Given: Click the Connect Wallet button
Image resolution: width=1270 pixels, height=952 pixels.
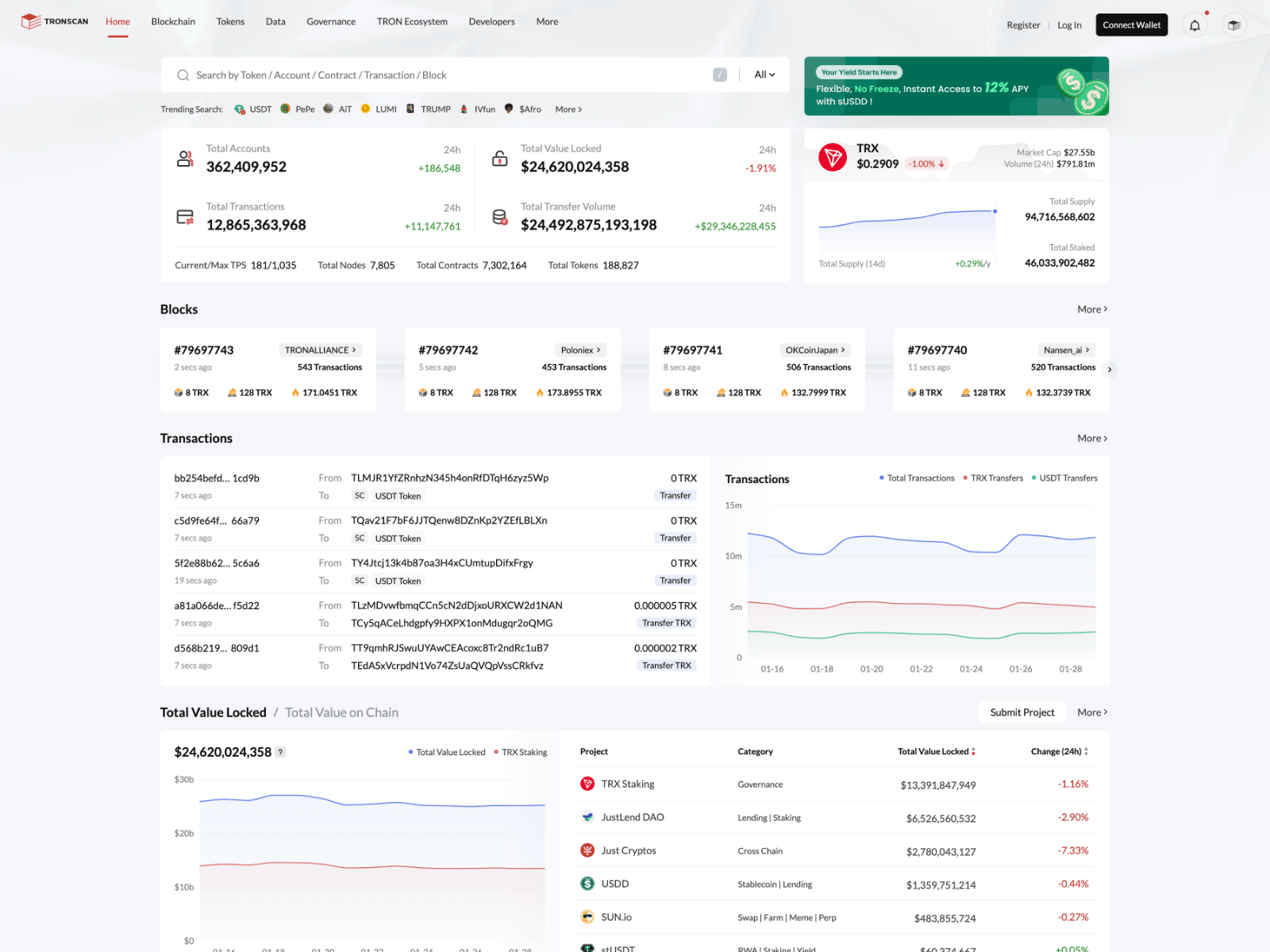Looking at the screenshot, I should click(x=1131, y=25).
